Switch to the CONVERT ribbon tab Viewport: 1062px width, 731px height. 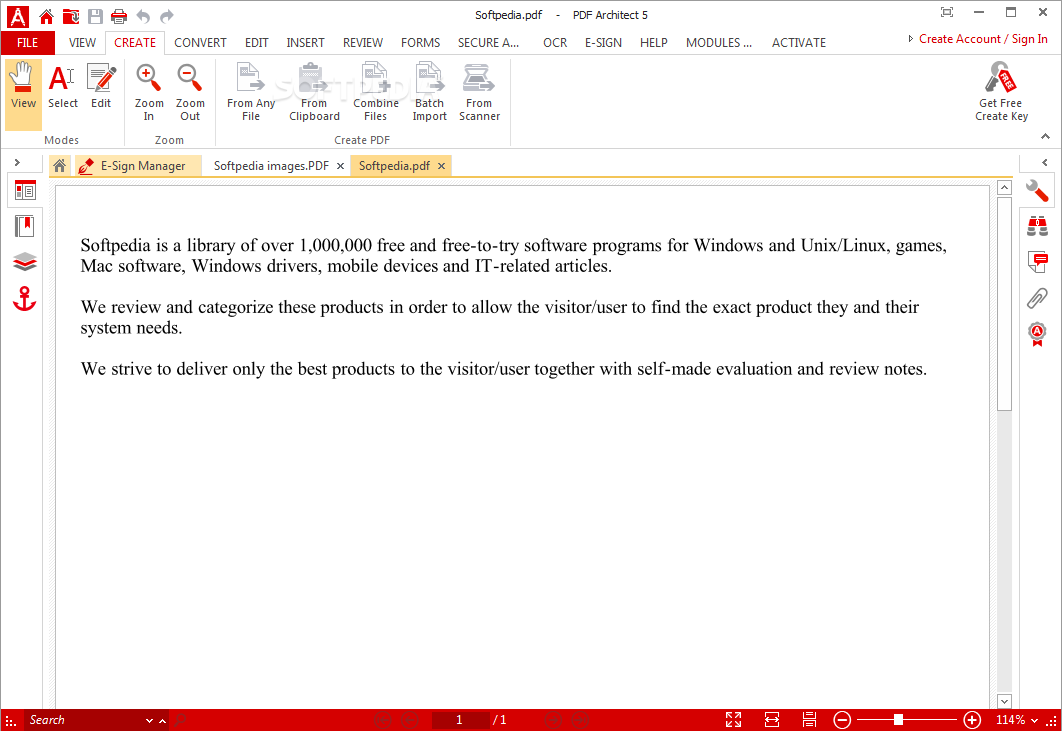200,43
